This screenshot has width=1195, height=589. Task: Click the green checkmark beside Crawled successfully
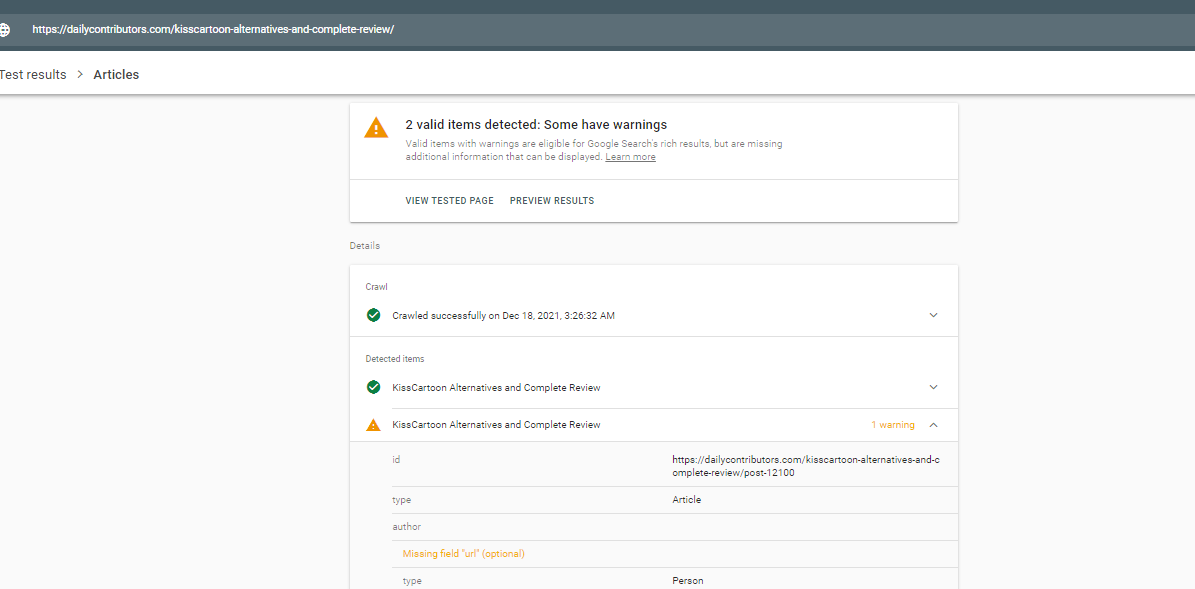click(x=373, y=315)
